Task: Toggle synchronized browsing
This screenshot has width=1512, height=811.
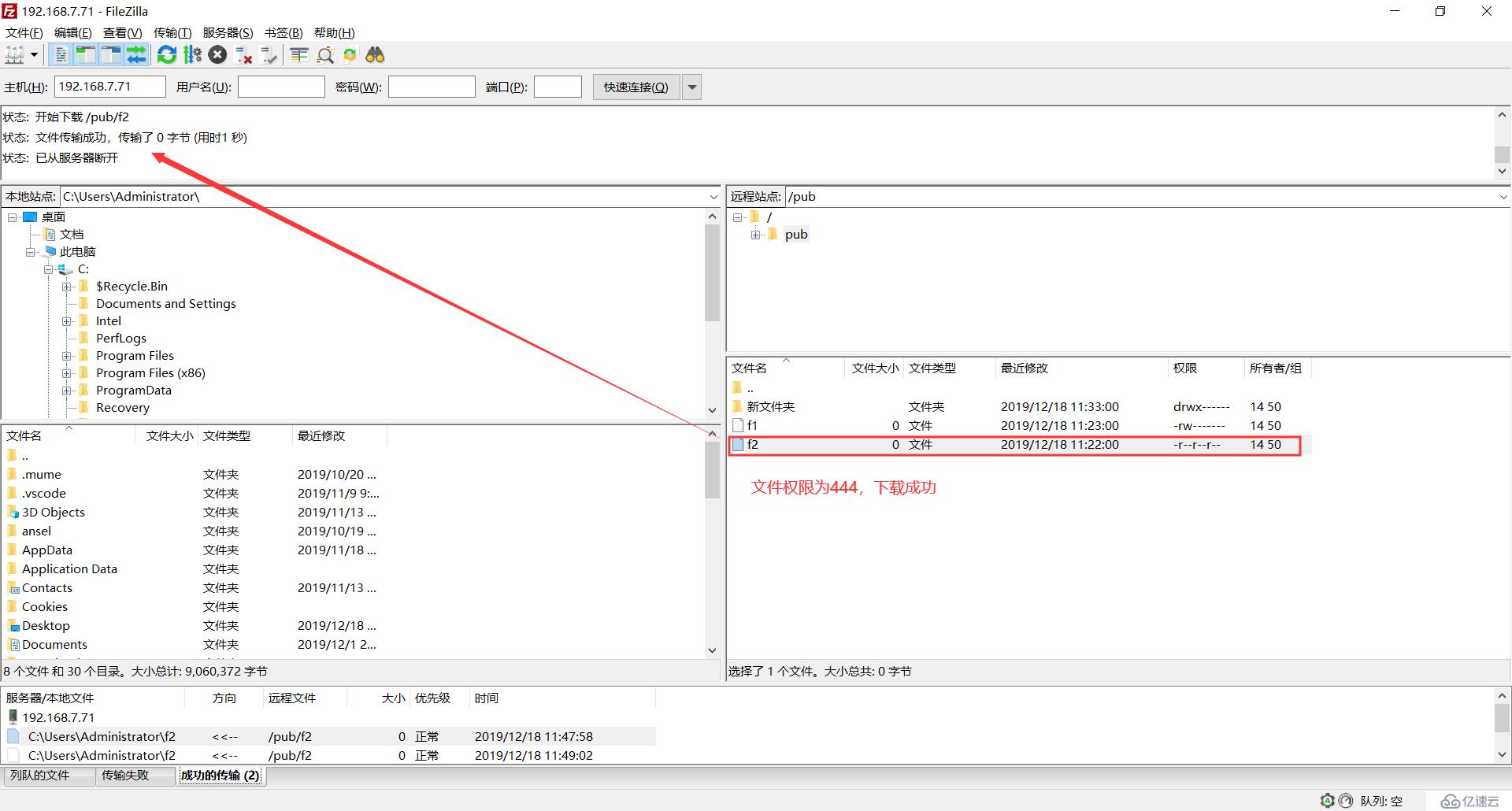Action: (x=350, y=55)
